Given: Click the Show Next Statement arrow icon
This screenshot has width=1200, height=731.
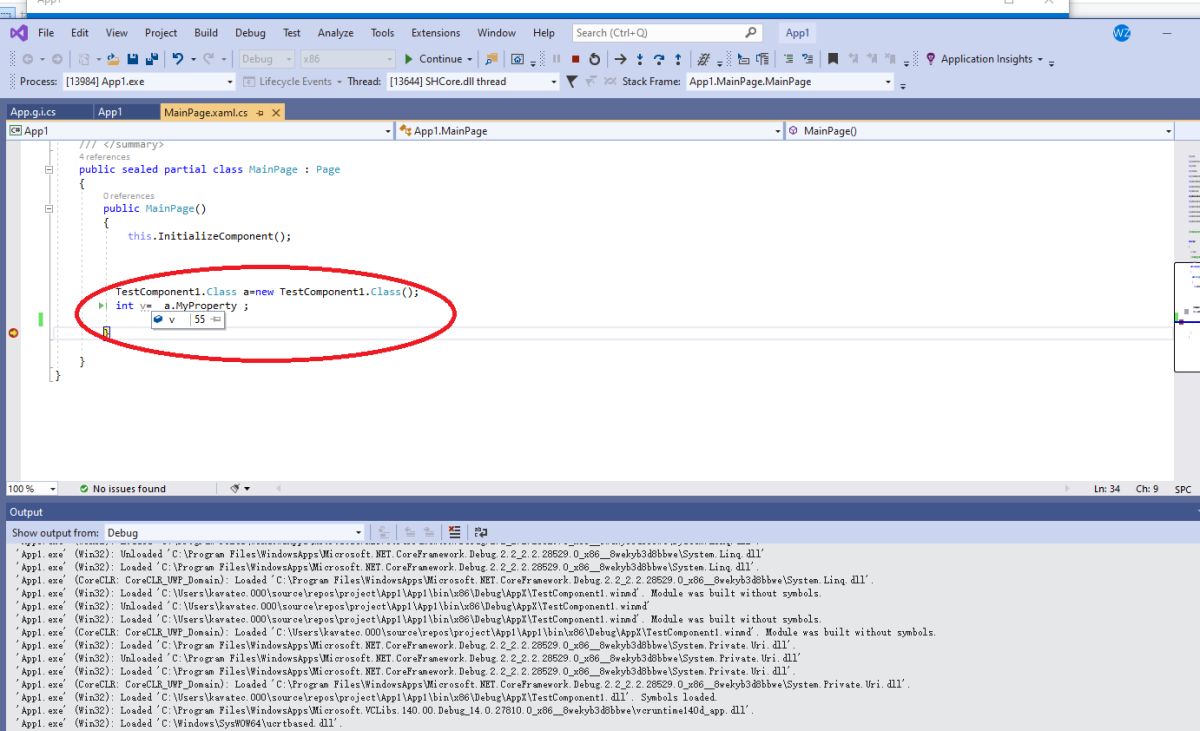Looking at the screenshot, I should click(621, 59).
